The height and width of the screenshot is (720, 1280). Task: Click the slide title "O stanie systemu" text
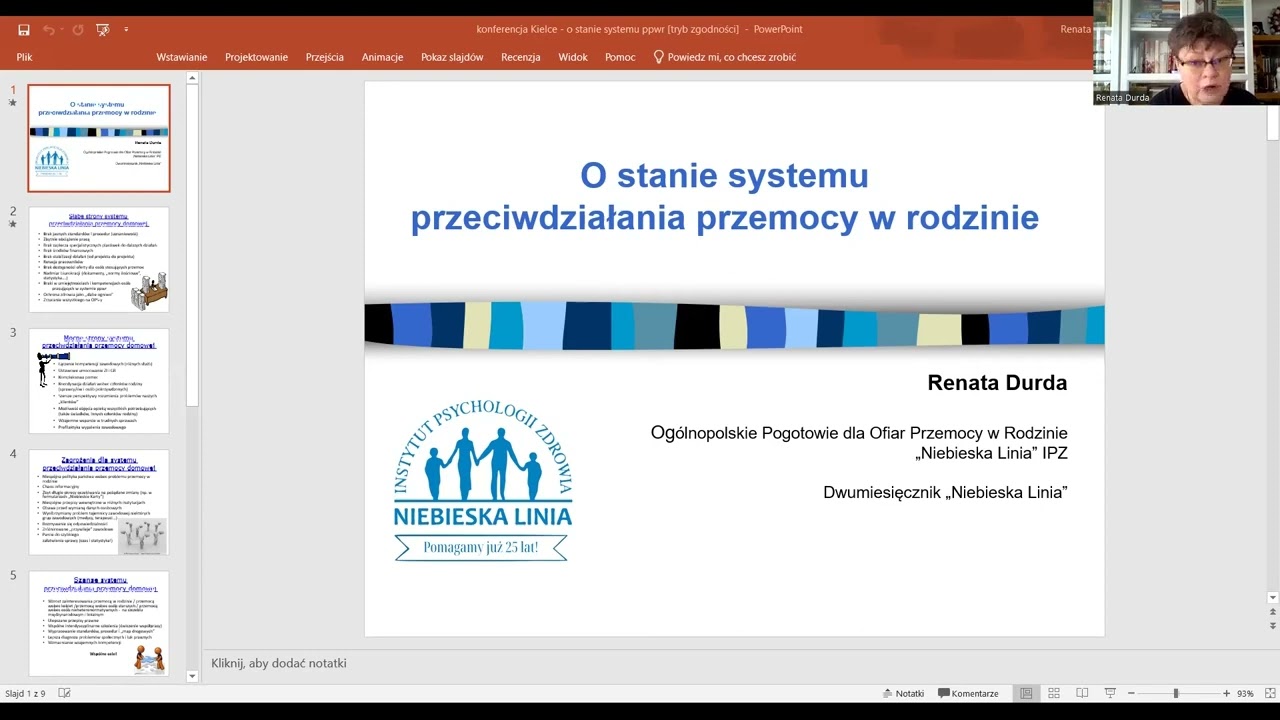pyautogui.click(x=725, y=175)
